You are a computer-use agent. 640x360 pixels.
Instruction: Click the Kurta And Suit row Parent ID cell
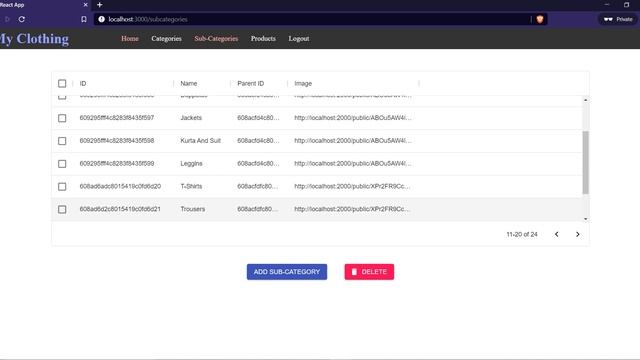[x=259, y=141]
